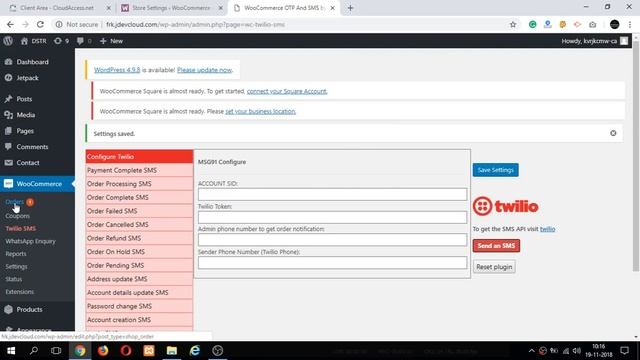640x360 pixels.
Task: Open Opera from the taskbar
Action: [126, 351]
